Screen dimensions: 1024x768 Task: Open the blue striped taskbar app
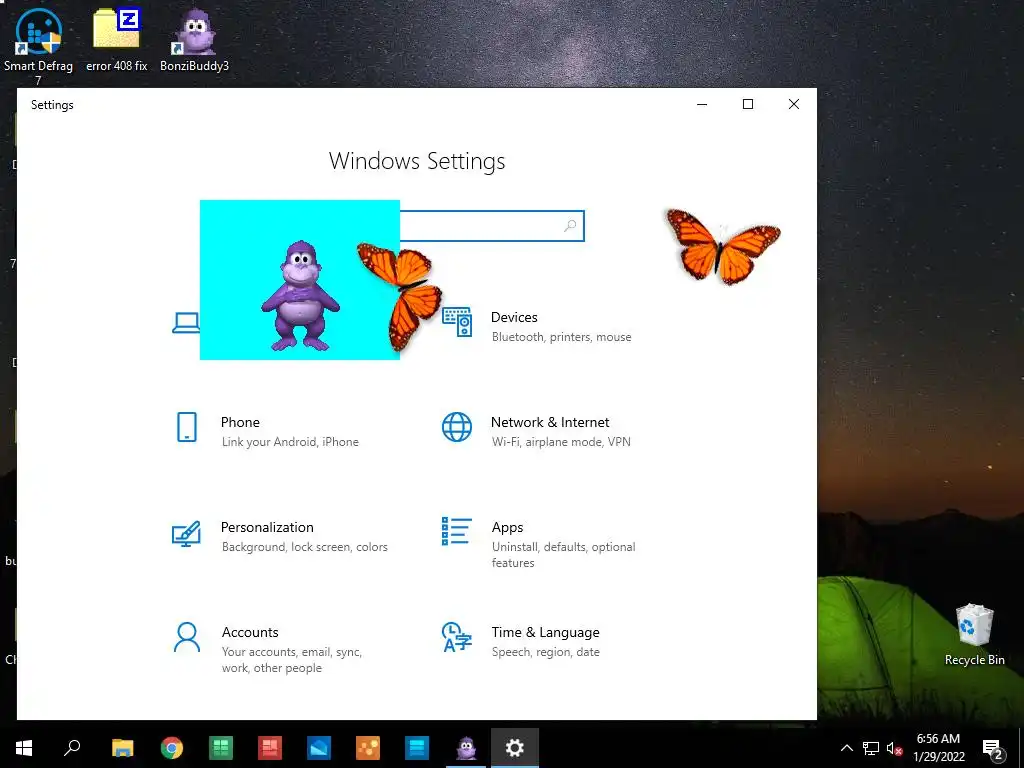(417, 748)
